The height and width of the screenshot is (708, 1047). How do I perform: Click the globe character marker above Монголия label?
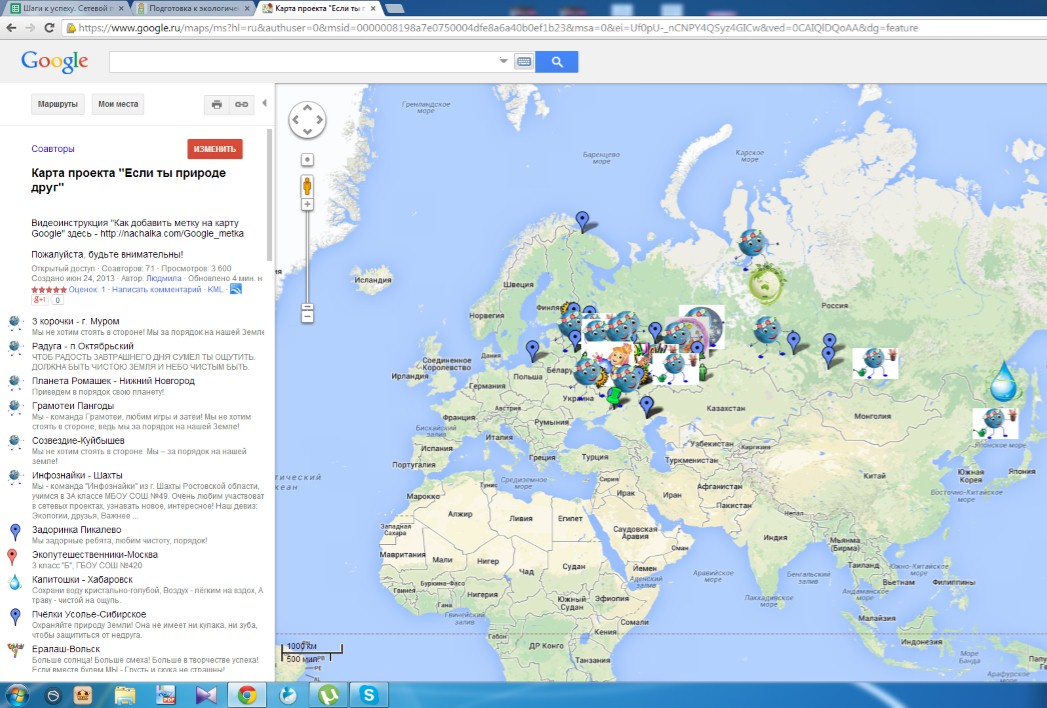tap(875, 363)
